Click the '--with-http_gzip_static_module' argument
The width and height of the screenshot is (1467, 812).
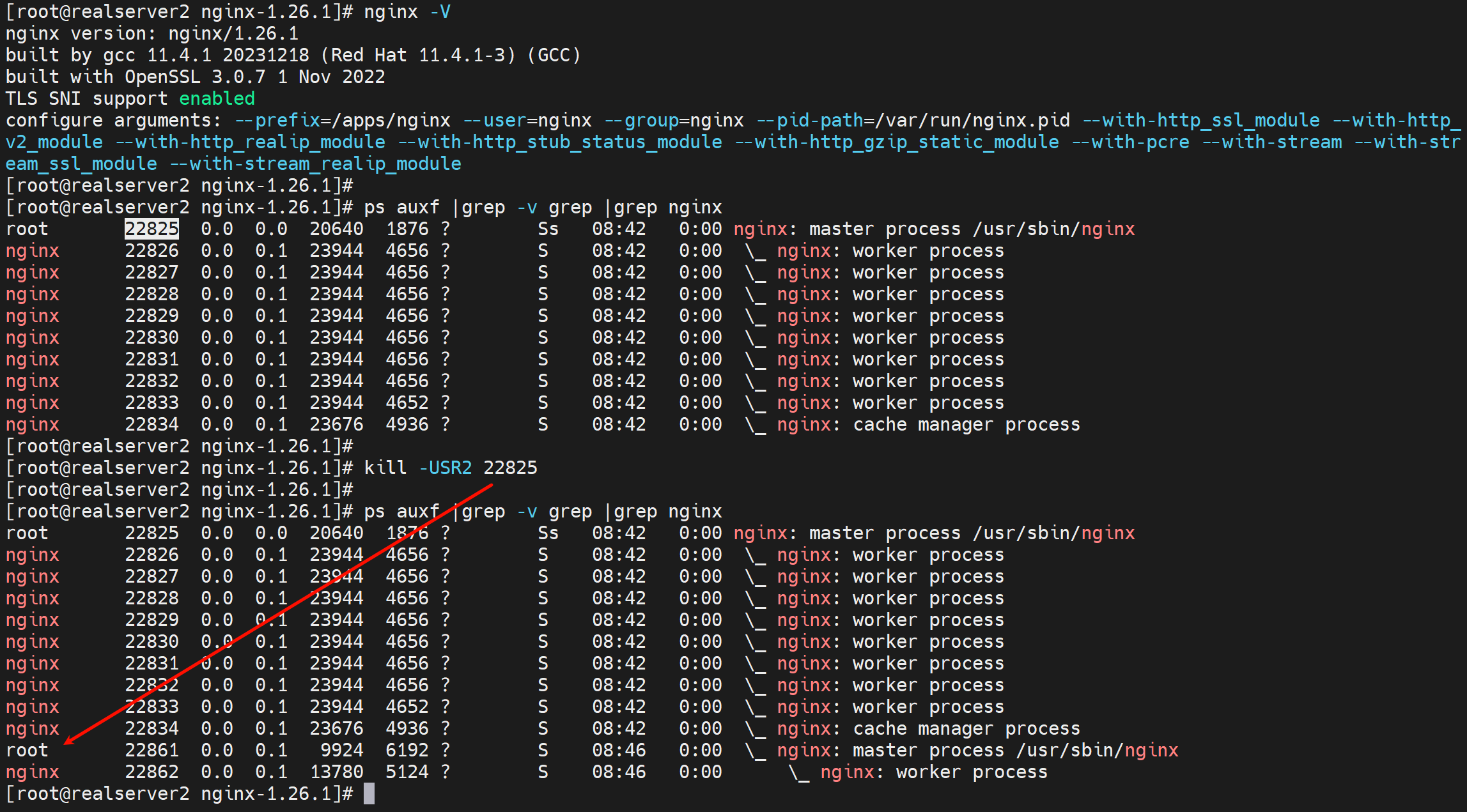pyautogui.click(x=897, y=142)
